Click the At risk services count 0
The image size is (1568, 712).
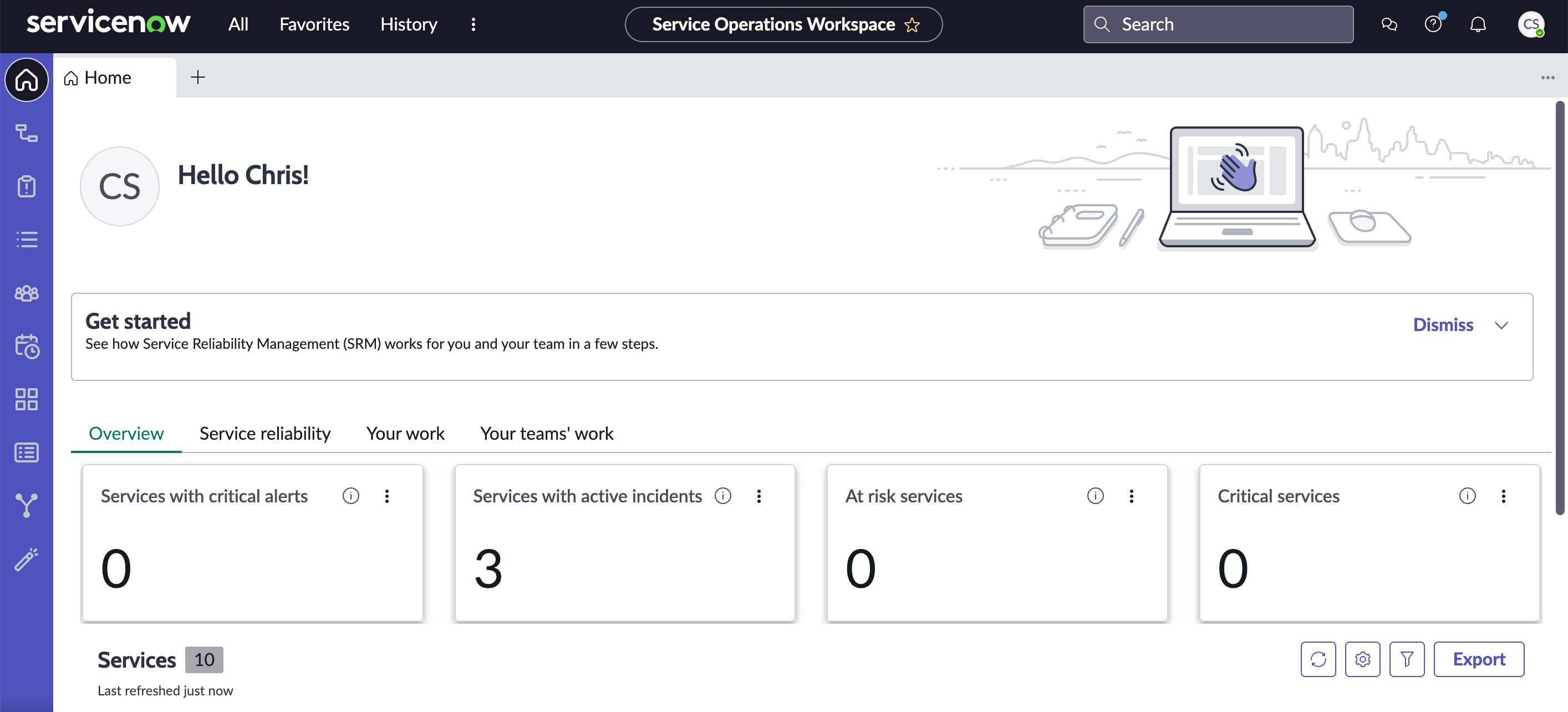coord(861,568)
